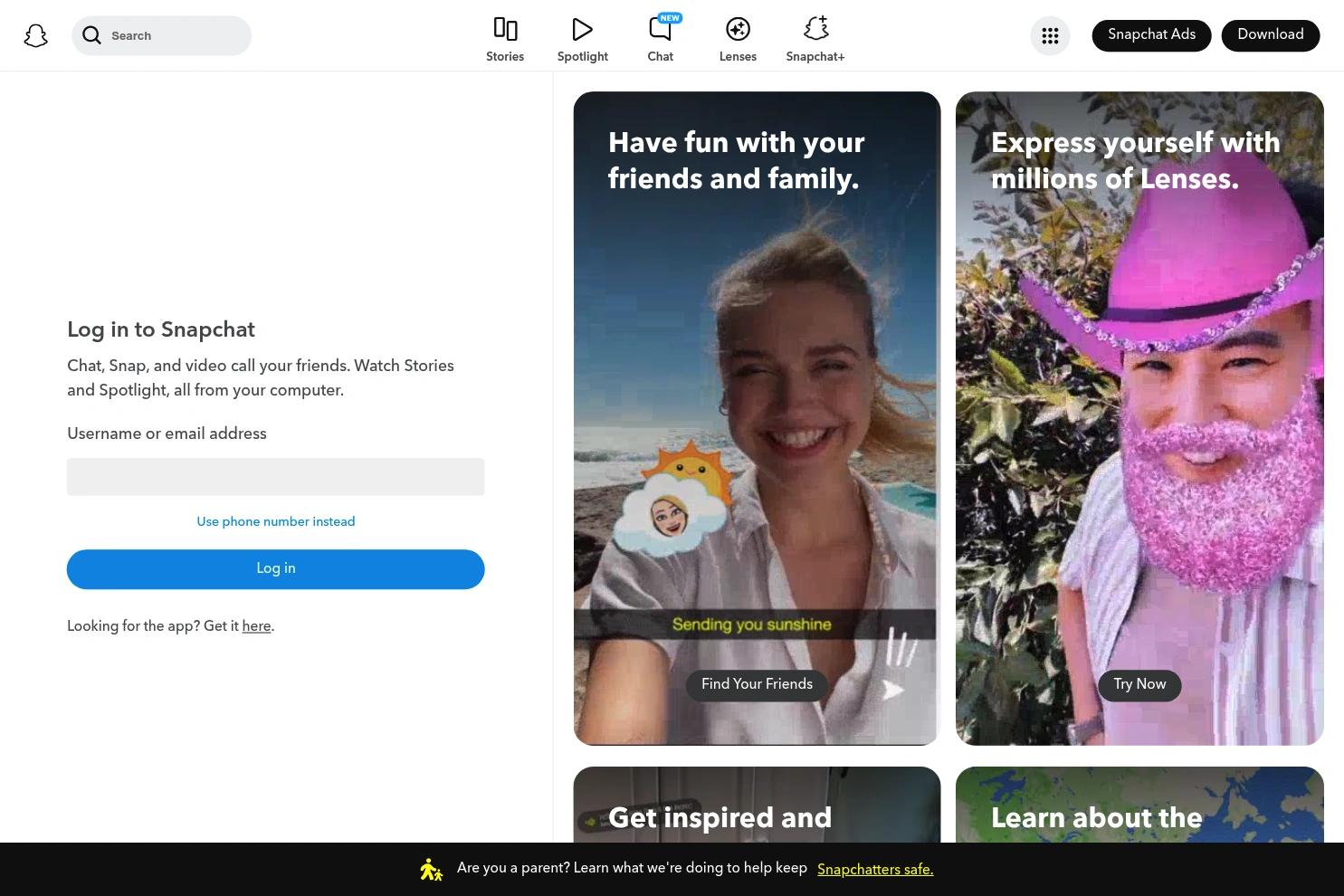
Task: Open the Spotlight section
Action: coord(583,40)
